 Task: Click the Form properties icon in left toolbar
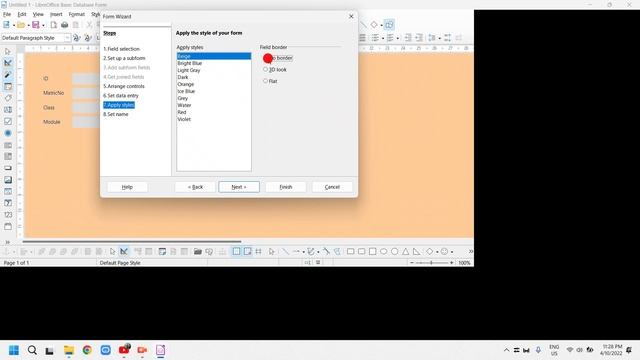[8, 87]
